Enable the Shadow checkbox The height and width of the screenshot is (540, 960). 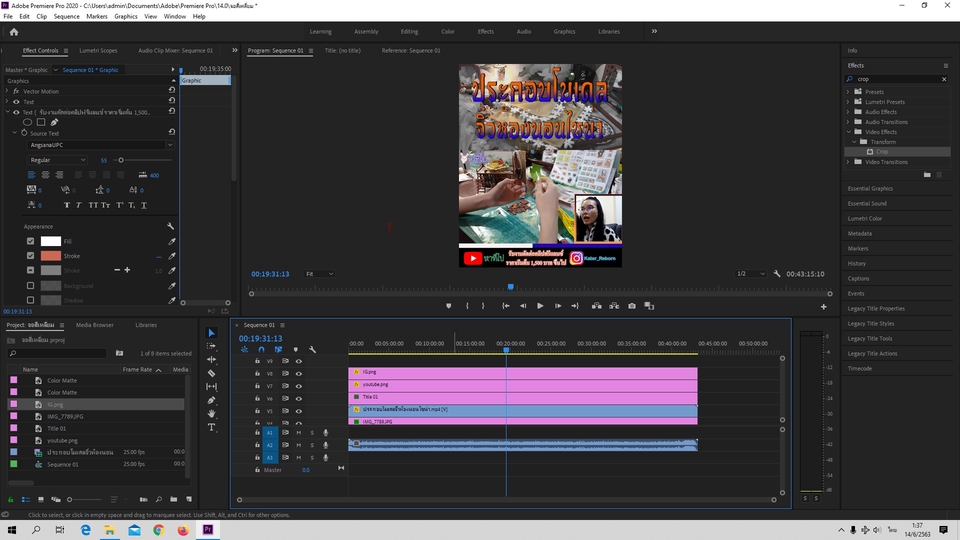tap(31, 300)
